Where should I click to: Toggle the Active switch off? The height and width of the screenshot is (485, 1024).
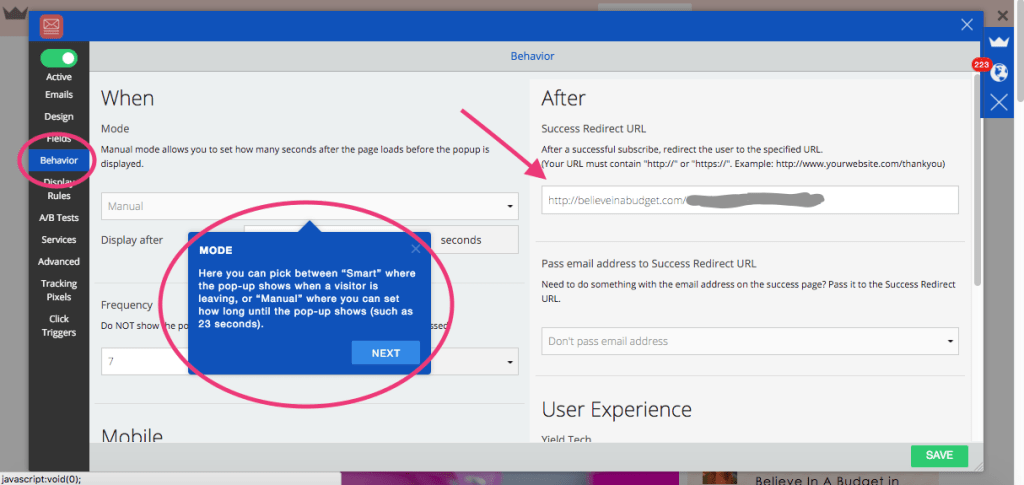(59, 59)
